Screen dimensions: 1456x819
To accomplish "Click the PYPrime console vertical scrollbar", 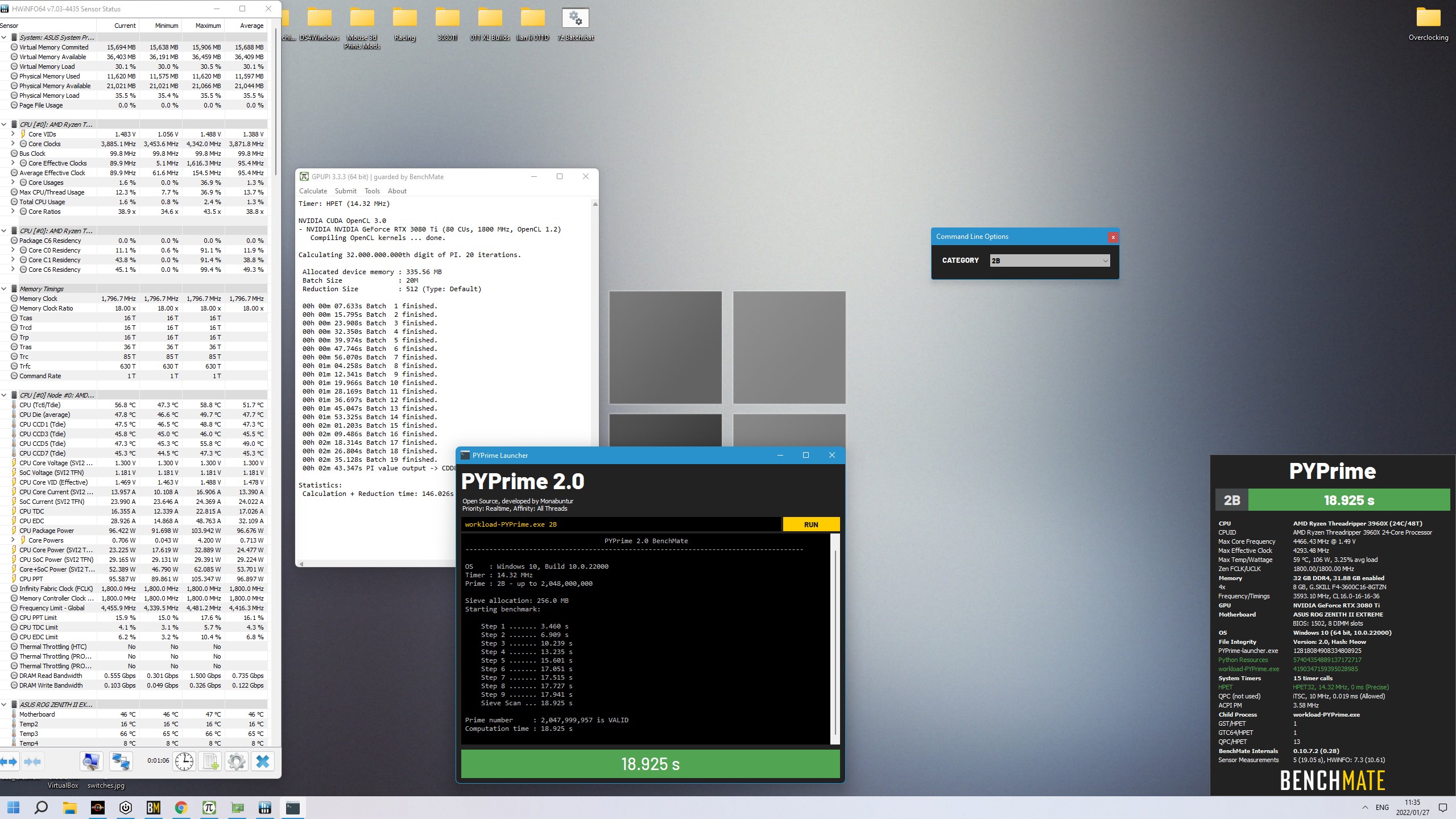I will 835,639.
